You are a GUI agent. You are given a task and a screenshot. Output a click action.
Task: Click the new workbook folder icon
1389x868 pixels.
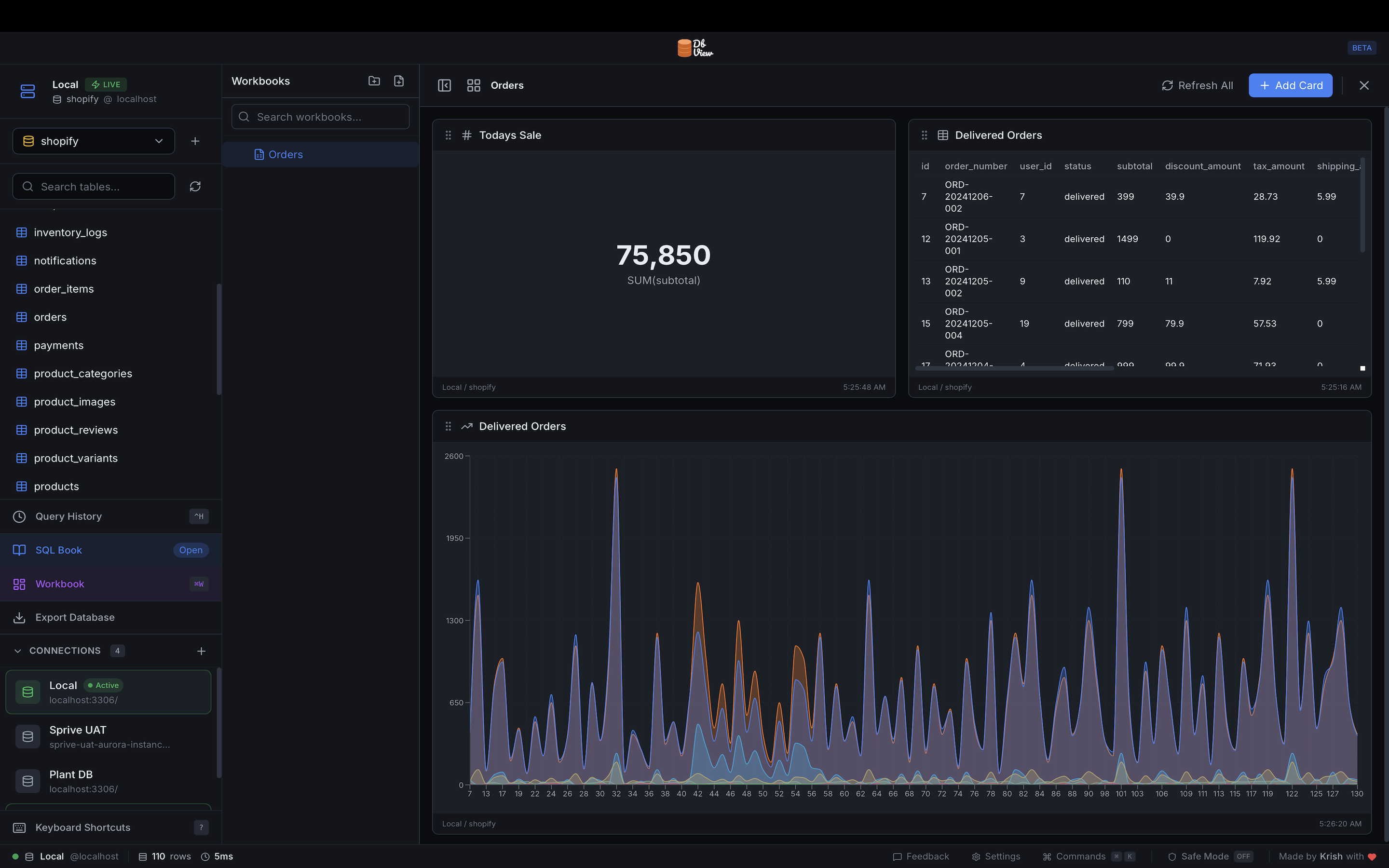pos(374,81)
